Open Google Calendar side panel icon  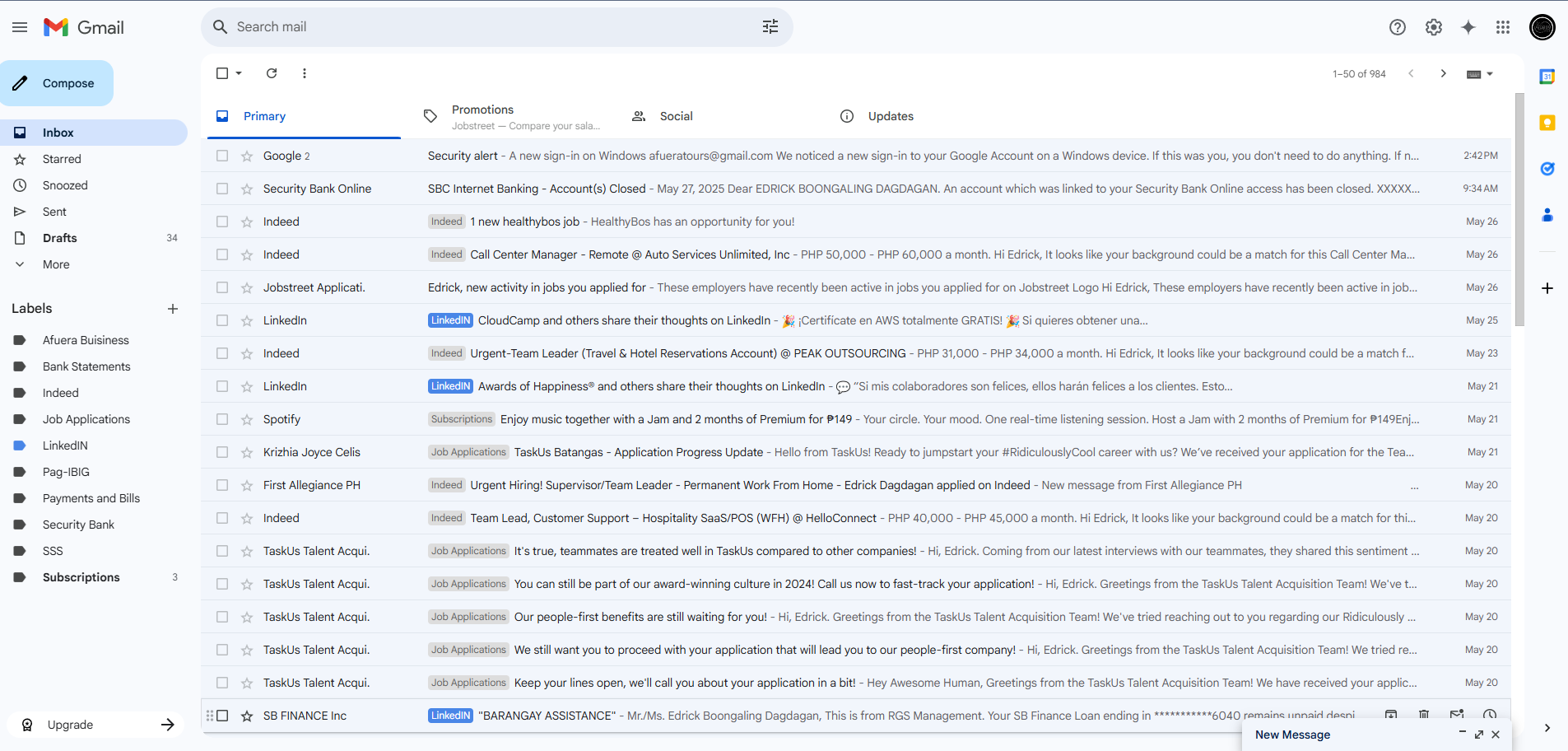tap(1547, 77)
